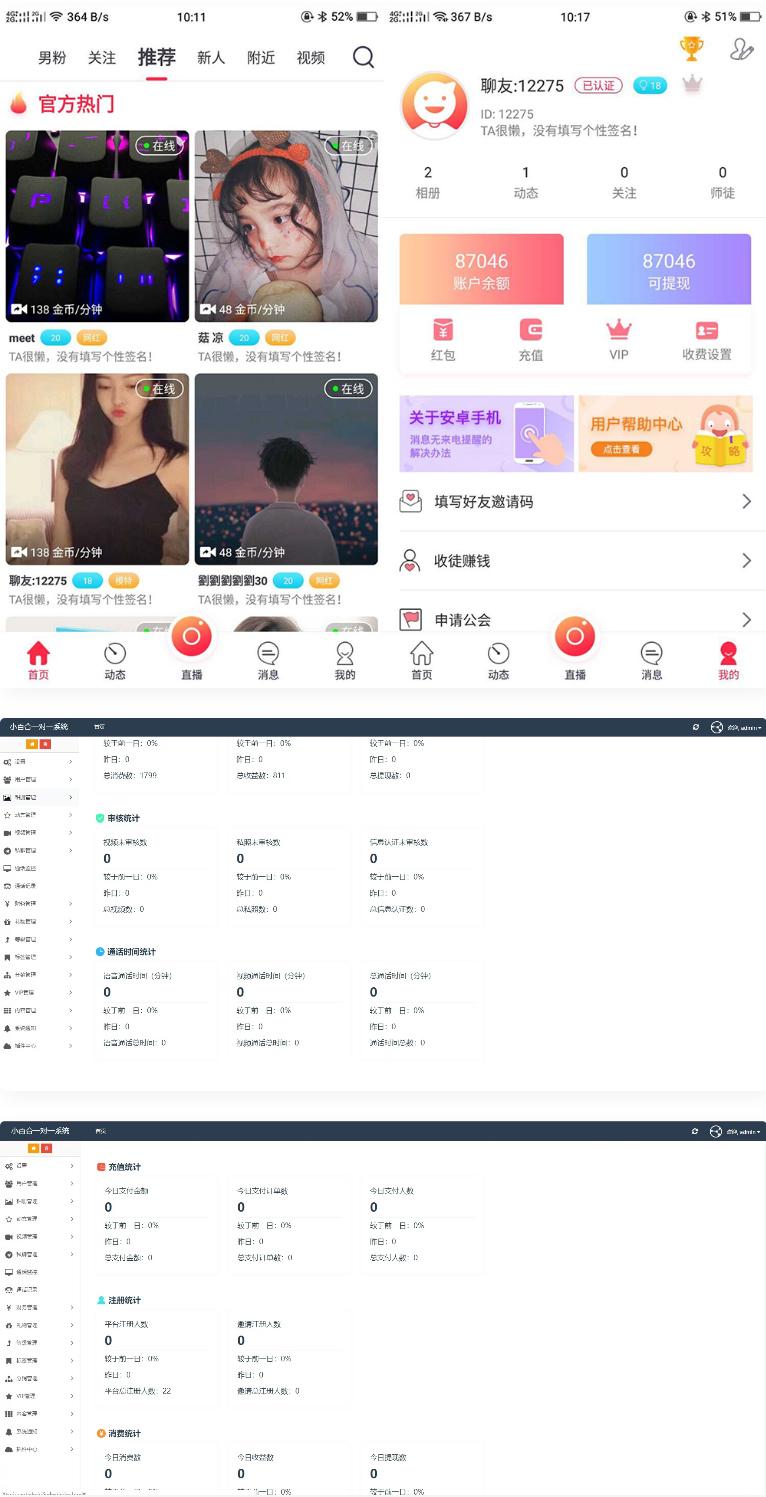Open 消息 messages in left bottom bar
The height and width of the screenshot is (1497, 766).
(268, 660)
